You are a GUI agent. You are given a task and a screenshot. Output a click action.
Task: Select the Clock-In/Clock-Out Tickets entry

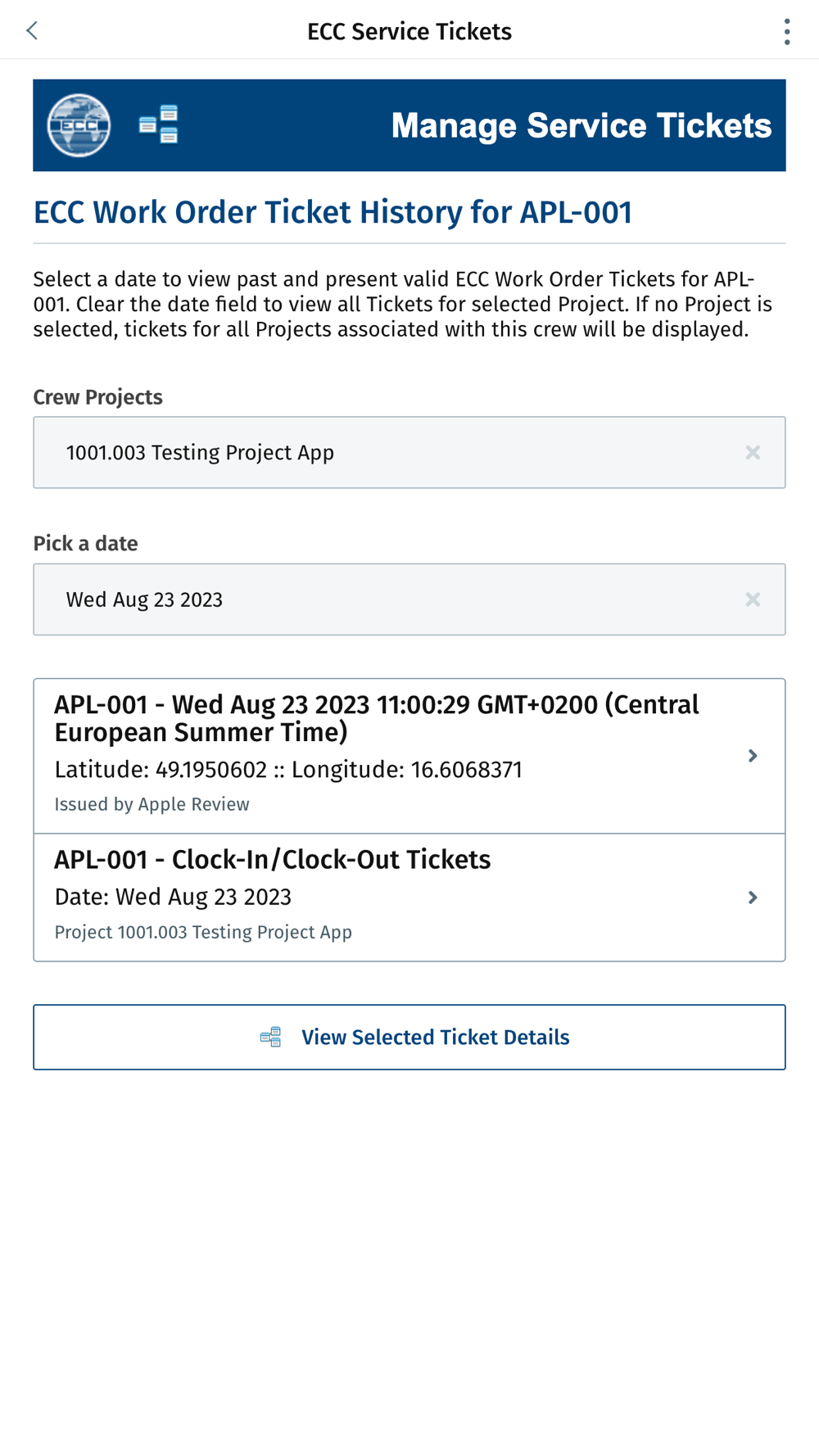pos(273,860)
